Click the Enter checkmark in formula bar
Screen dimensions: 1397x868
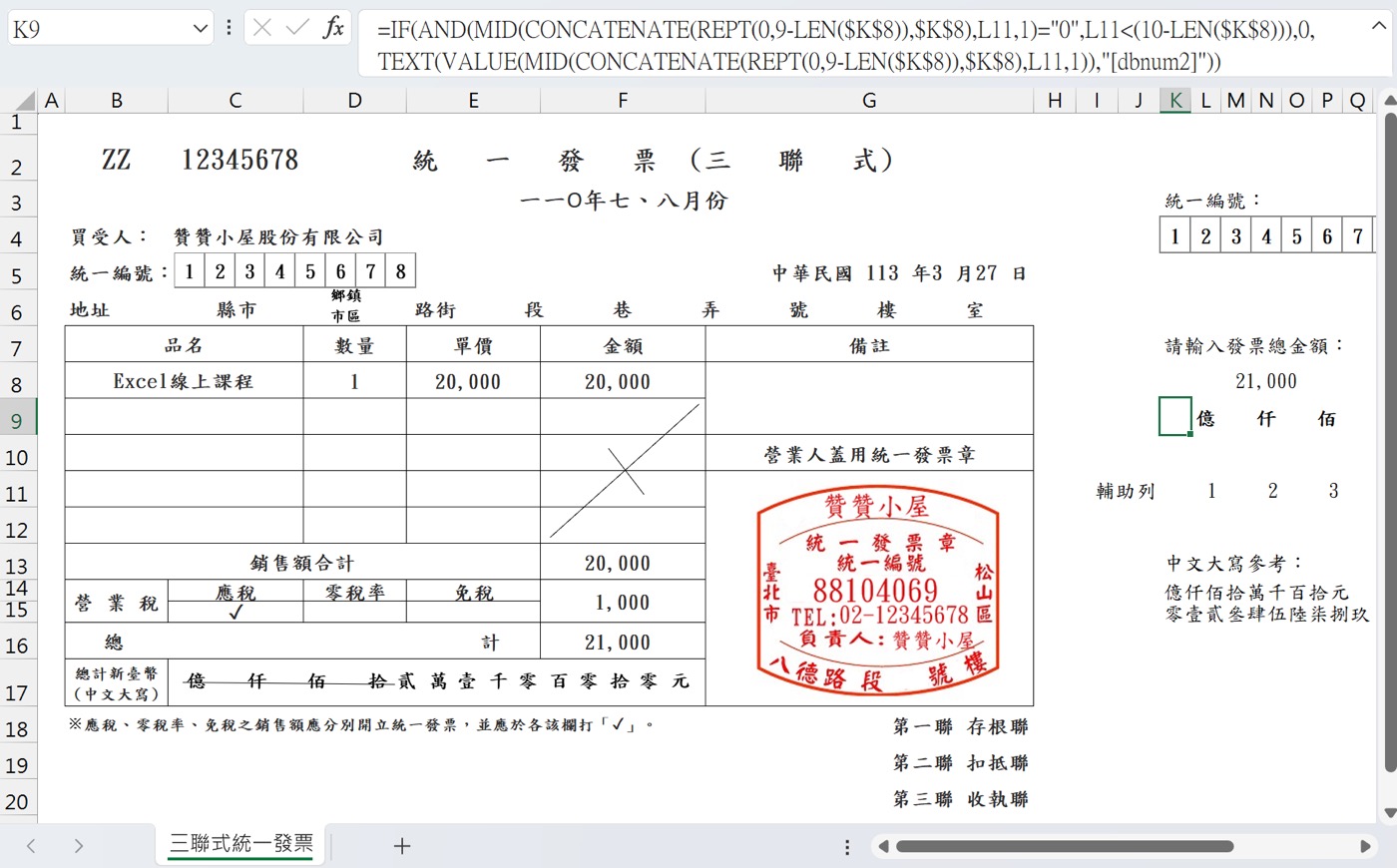(295, 27)
